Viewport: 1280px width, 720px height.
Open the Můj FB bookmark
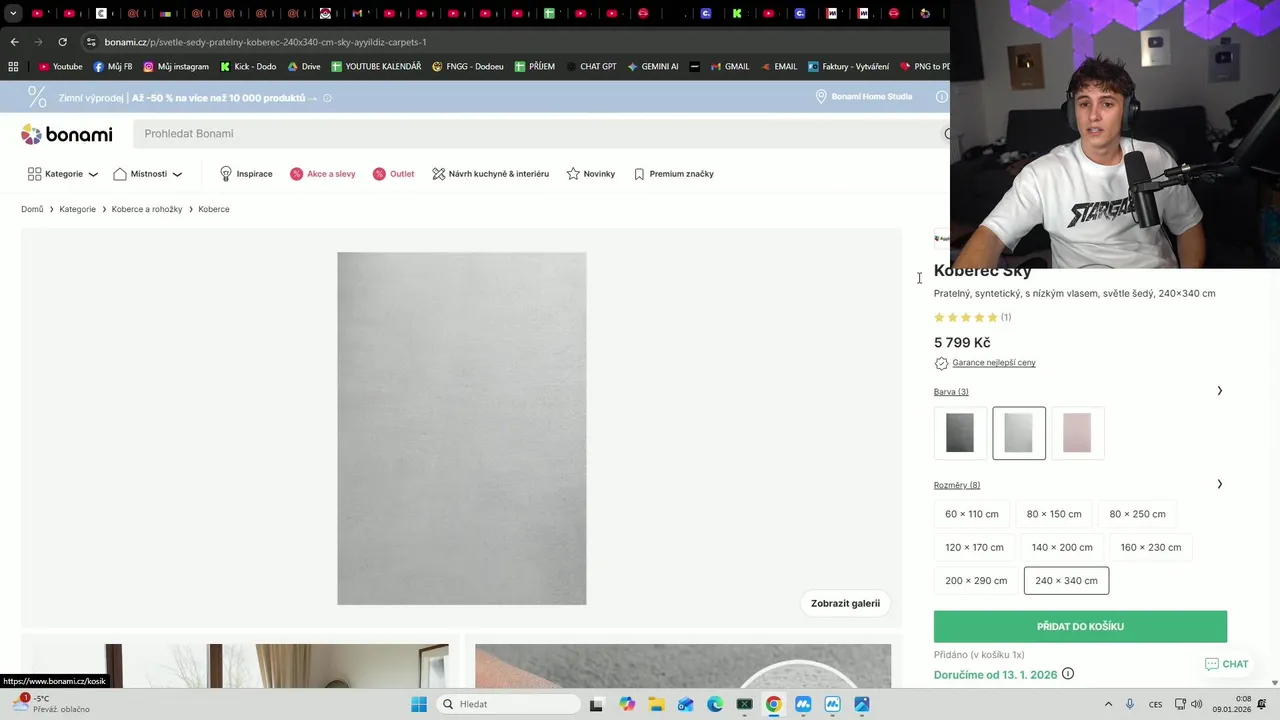[113, 67]
